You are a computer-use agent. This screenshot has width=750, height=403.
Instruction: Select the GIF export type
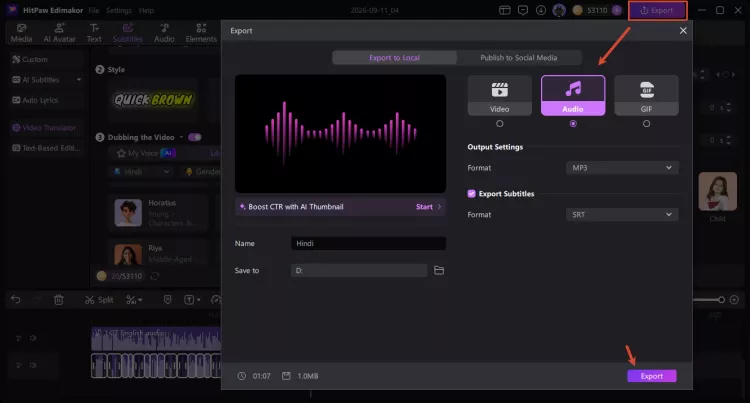click(x=646, y=95)
